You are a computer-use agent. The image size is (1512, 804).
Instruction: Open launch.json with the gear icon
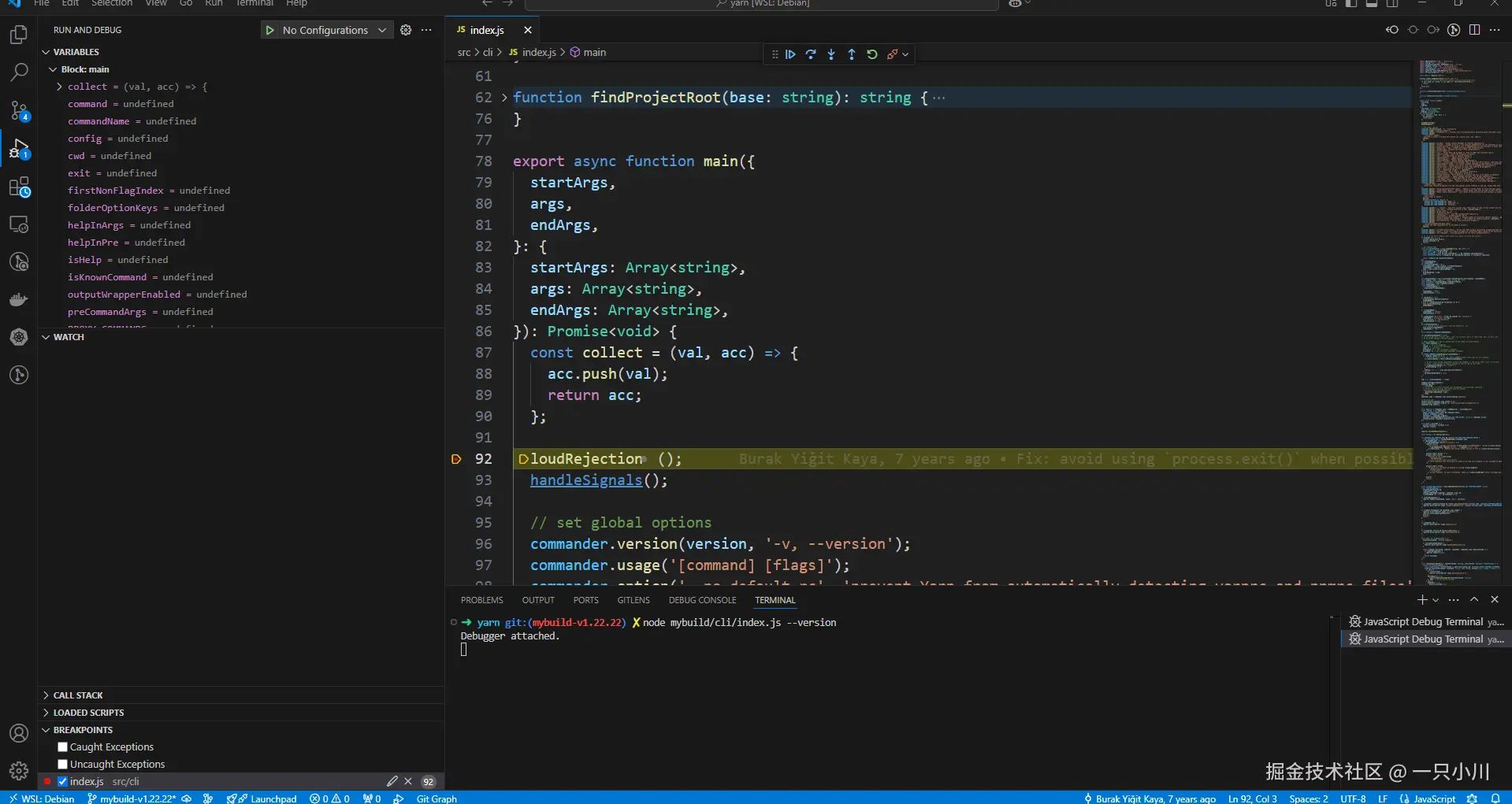pyautogui.click(x=406, y=30)
